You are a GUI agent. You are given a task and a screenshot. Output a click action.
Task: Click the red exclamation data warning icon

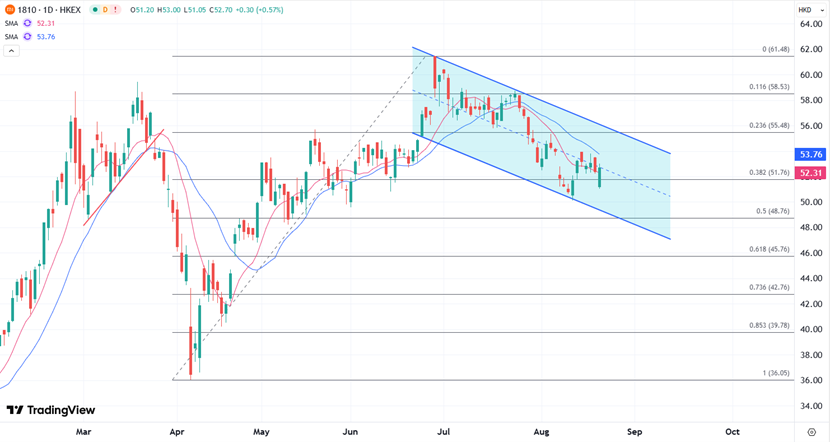coord(115,10)
